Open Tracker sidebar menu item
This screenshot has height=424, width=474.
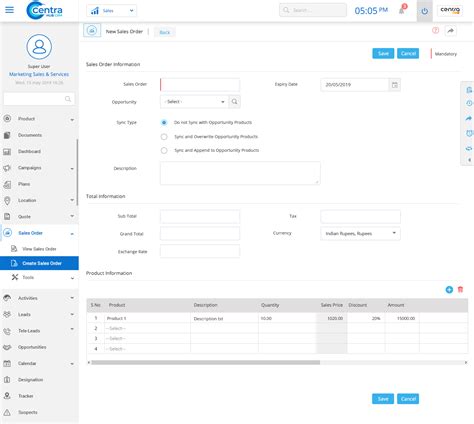[x=39, y=396]
